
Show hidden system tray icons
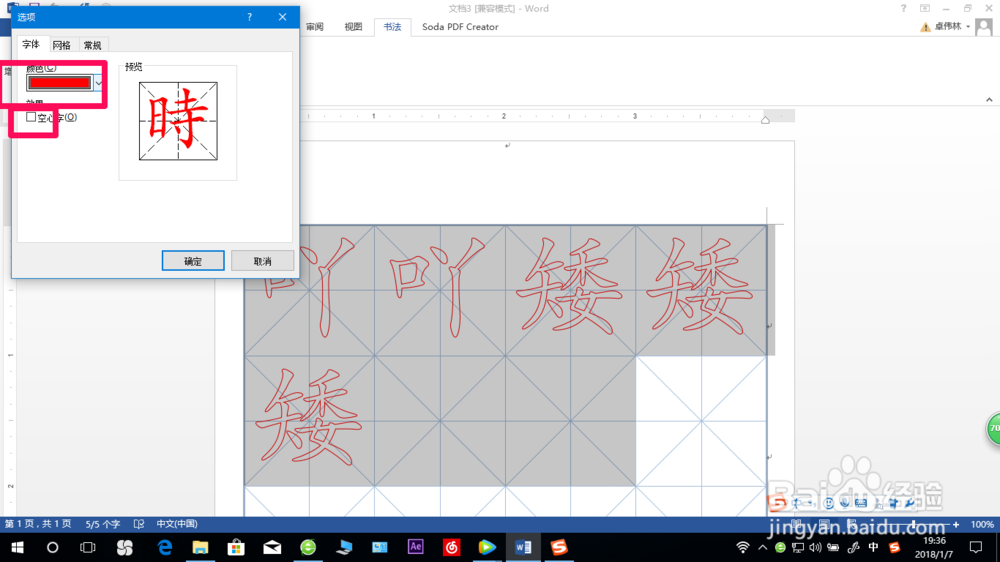pos(763,547)
